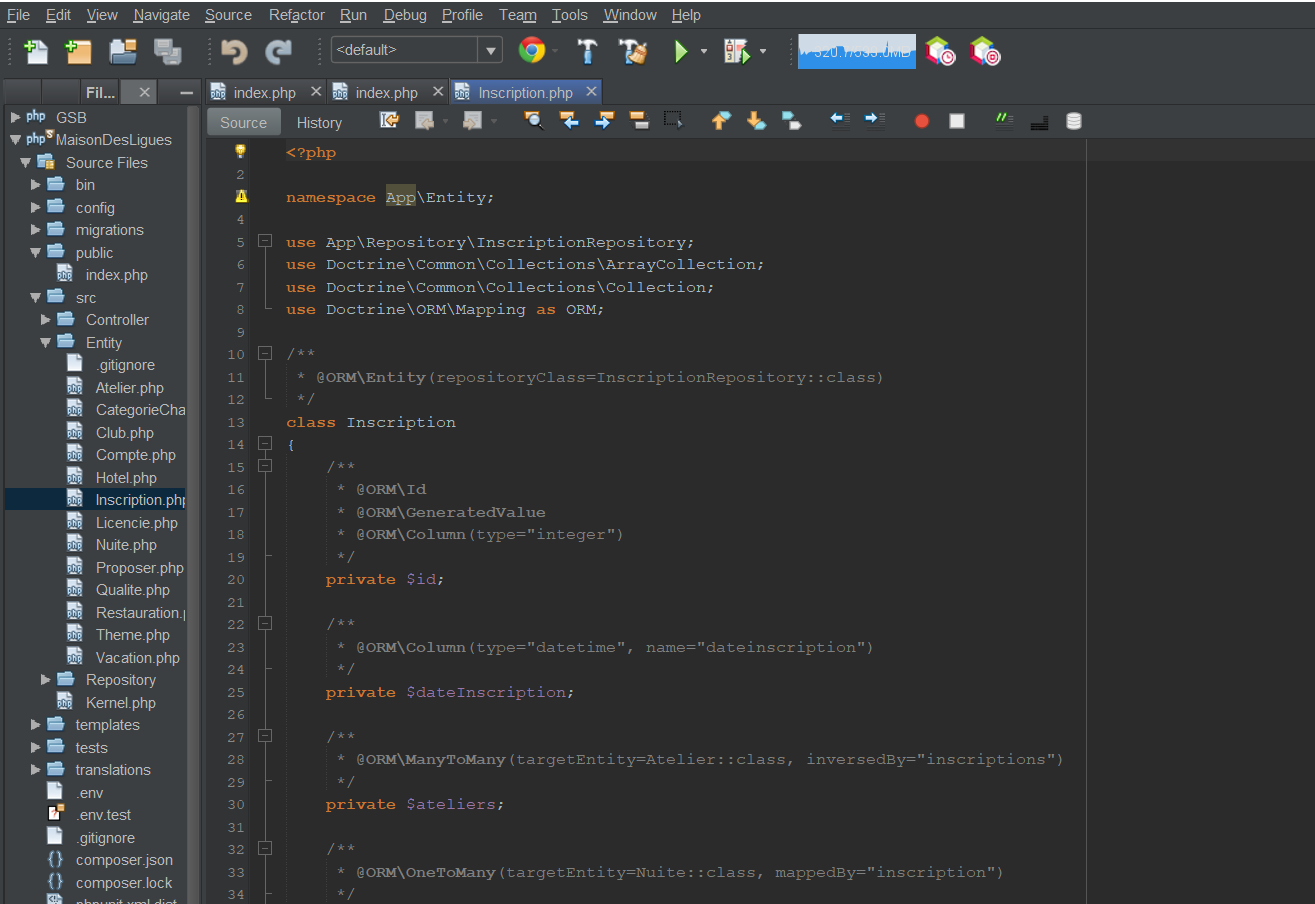Open the Refactor menu
This screenshot has height=904, width=1315.
(297, 15)
